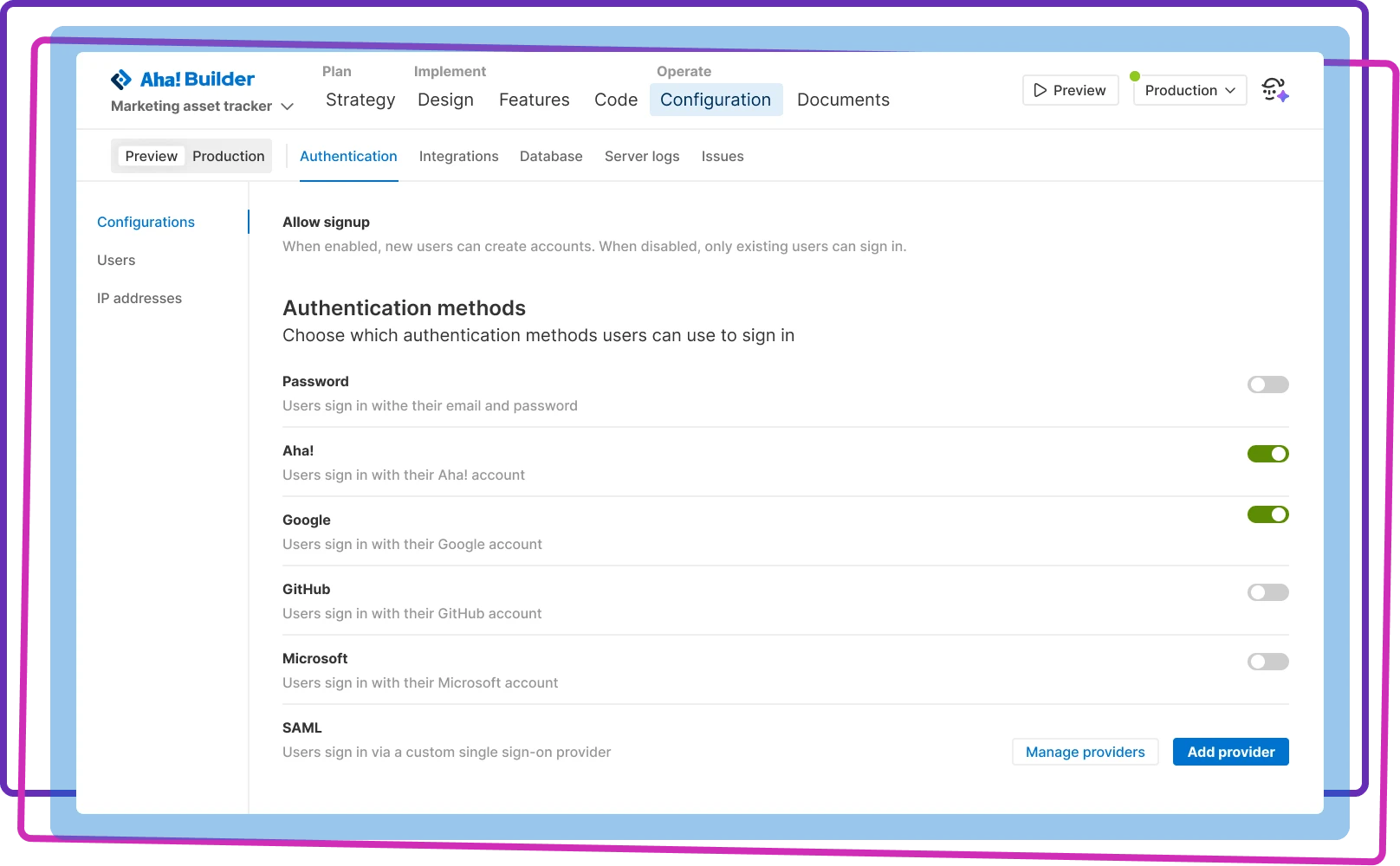This screenshot has width=1400, height=866.
Task: Open the Production environment dropdown
Action: [x=1189, y=90]
